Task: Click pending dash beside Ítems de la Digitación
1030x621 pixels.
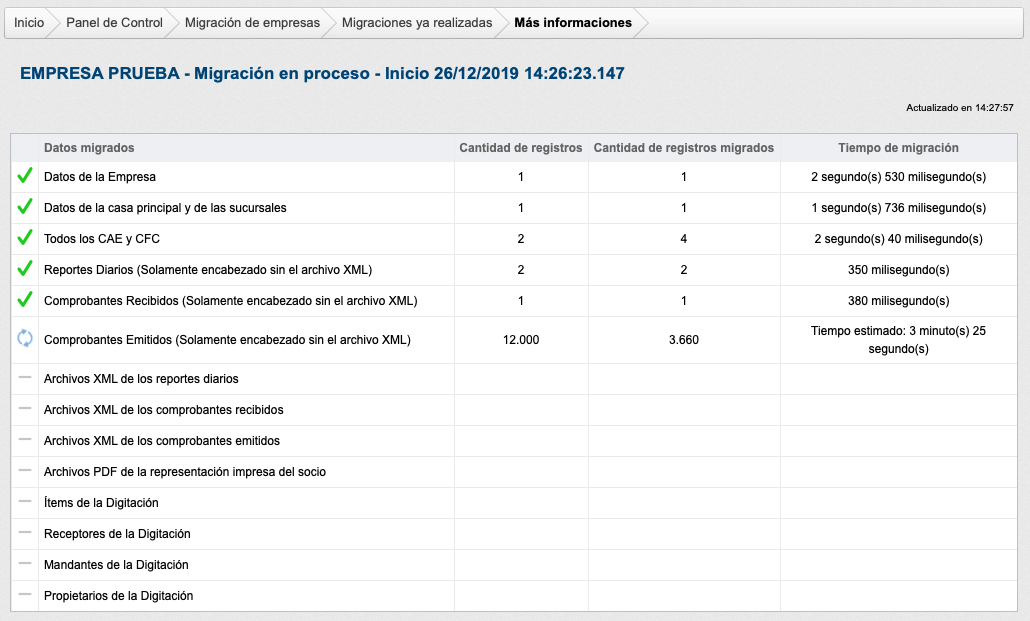Action: coord(25,502)
